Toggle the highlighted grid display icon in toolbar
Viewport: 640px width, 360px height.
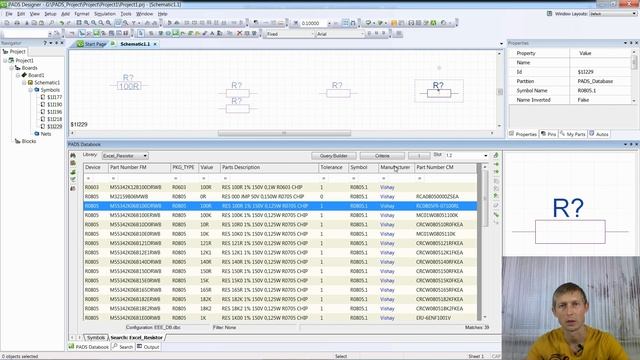pos(345,23)
